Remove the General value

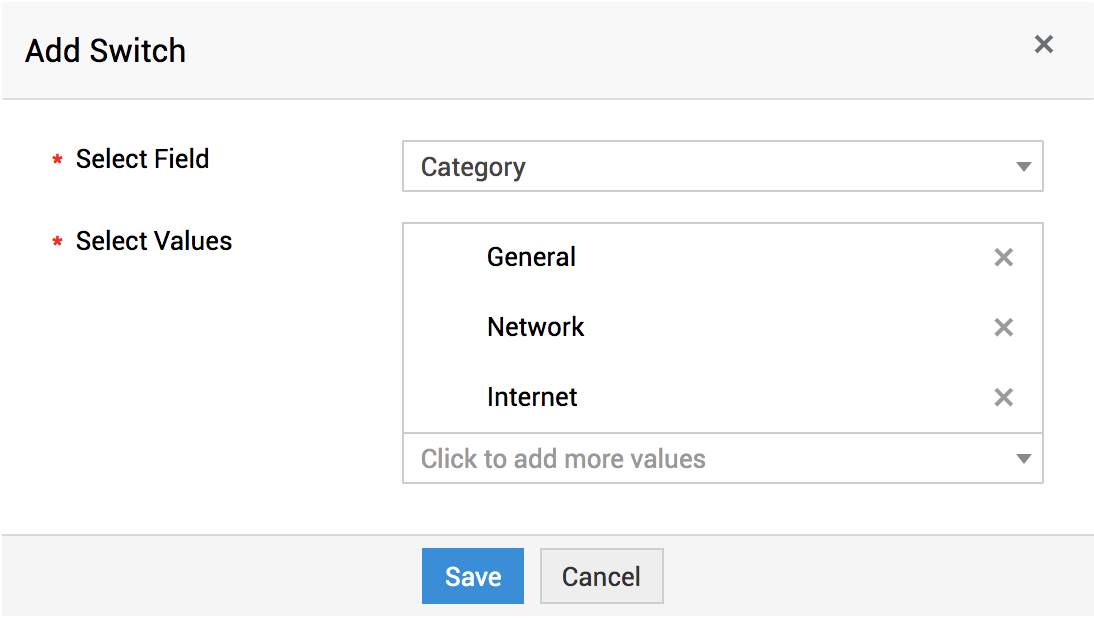(x=1003, y=258)
